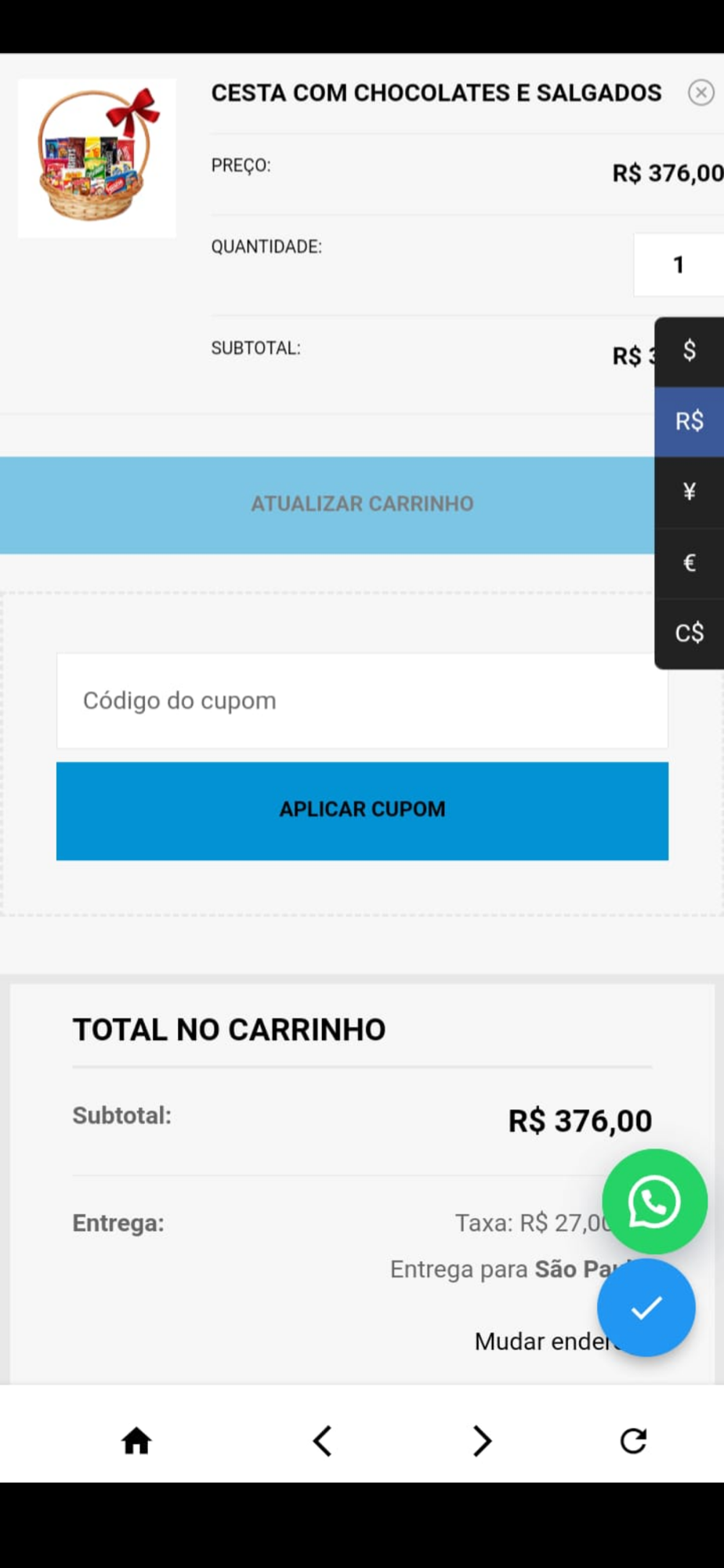Click the Atualizar Carrinho button
Image resolution: width=724 pixels, height=1568 pixels.
(x=328, y=505)
